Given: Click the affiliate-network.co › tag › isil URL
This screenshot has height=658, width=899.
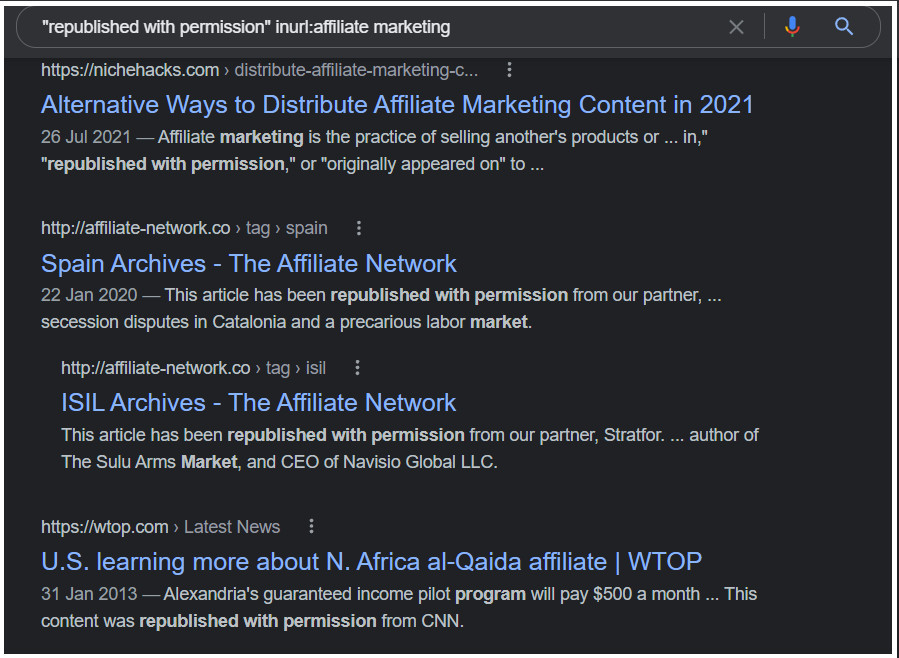Looking at the screenshot, I should tap(193, 368).
